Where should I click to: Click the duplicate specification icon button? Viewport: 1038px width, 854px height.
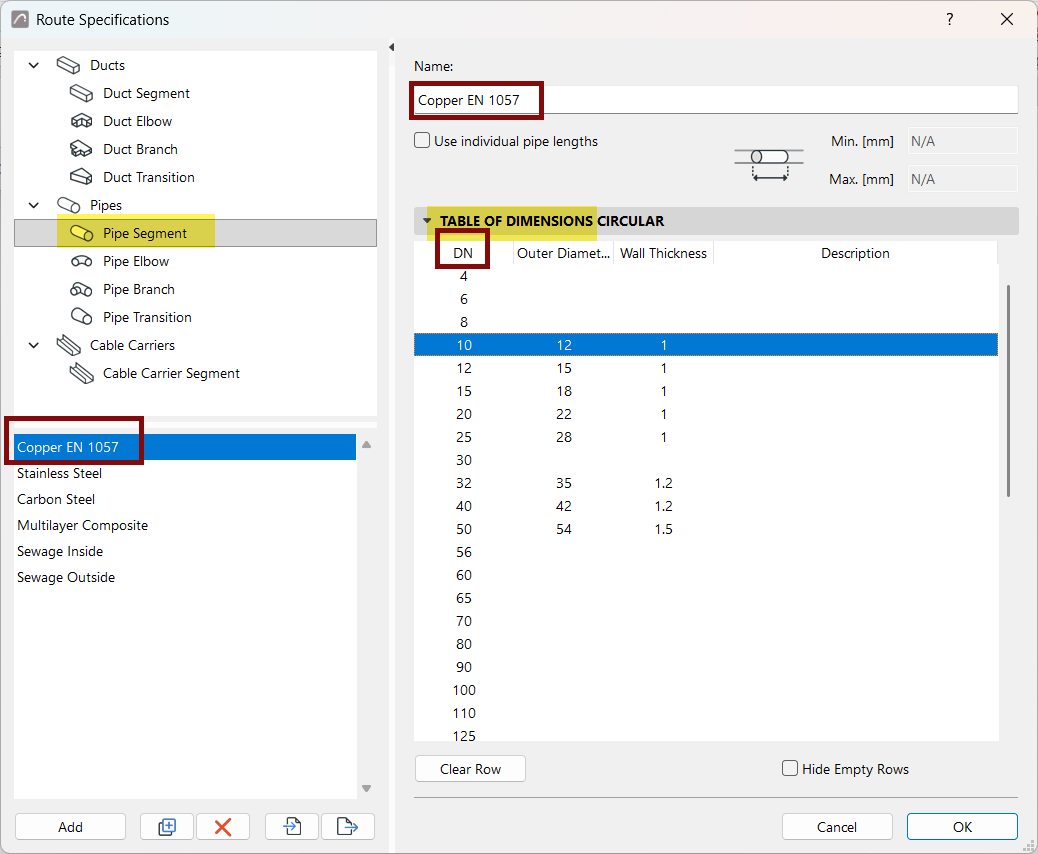click(x=167, y=826)
